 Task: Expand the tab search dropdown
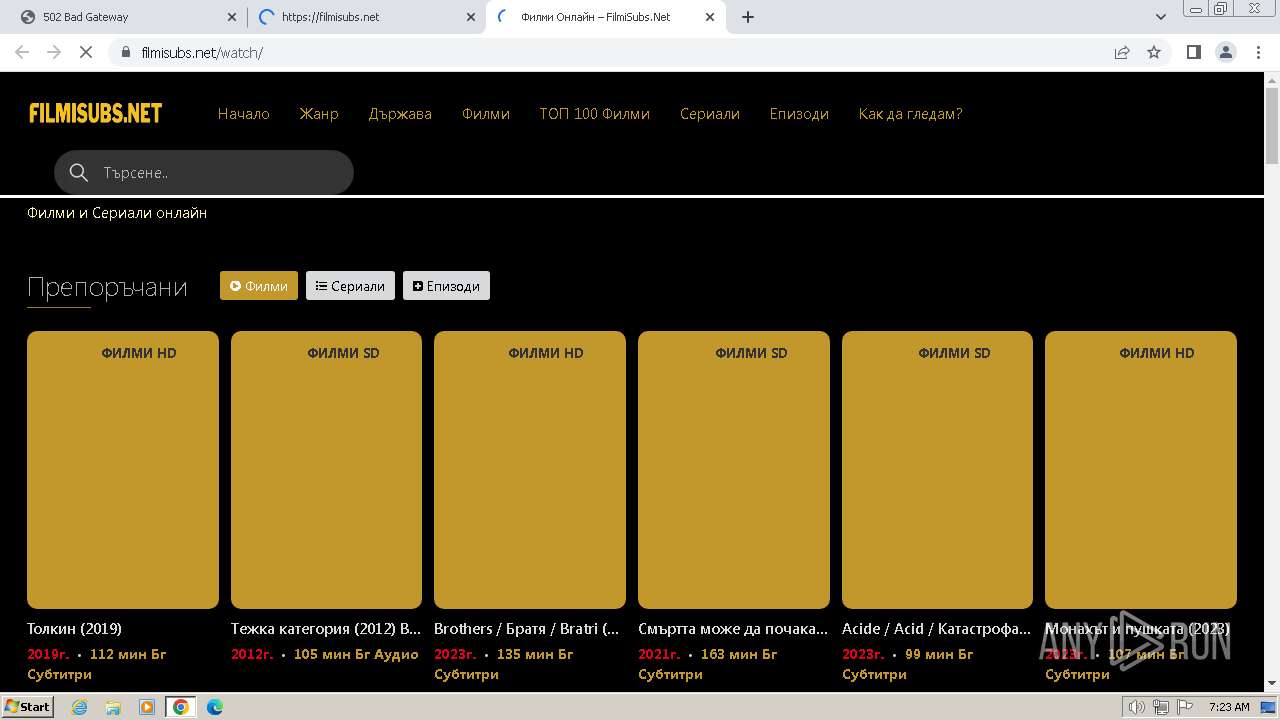tap(1161, 17)
